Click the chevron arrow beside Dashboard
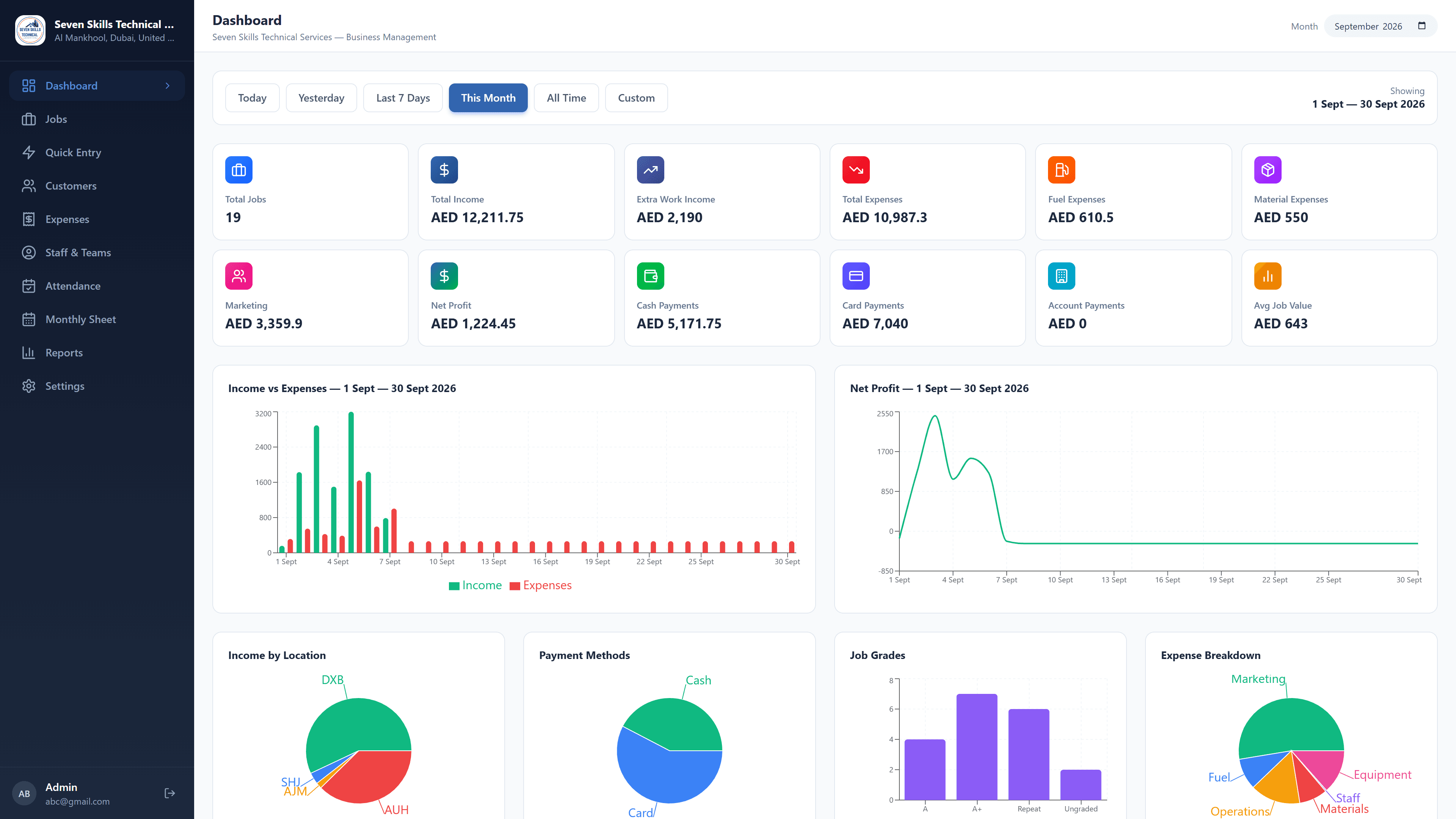Viewport: 1456px width, 819px height. coord(167,86)
